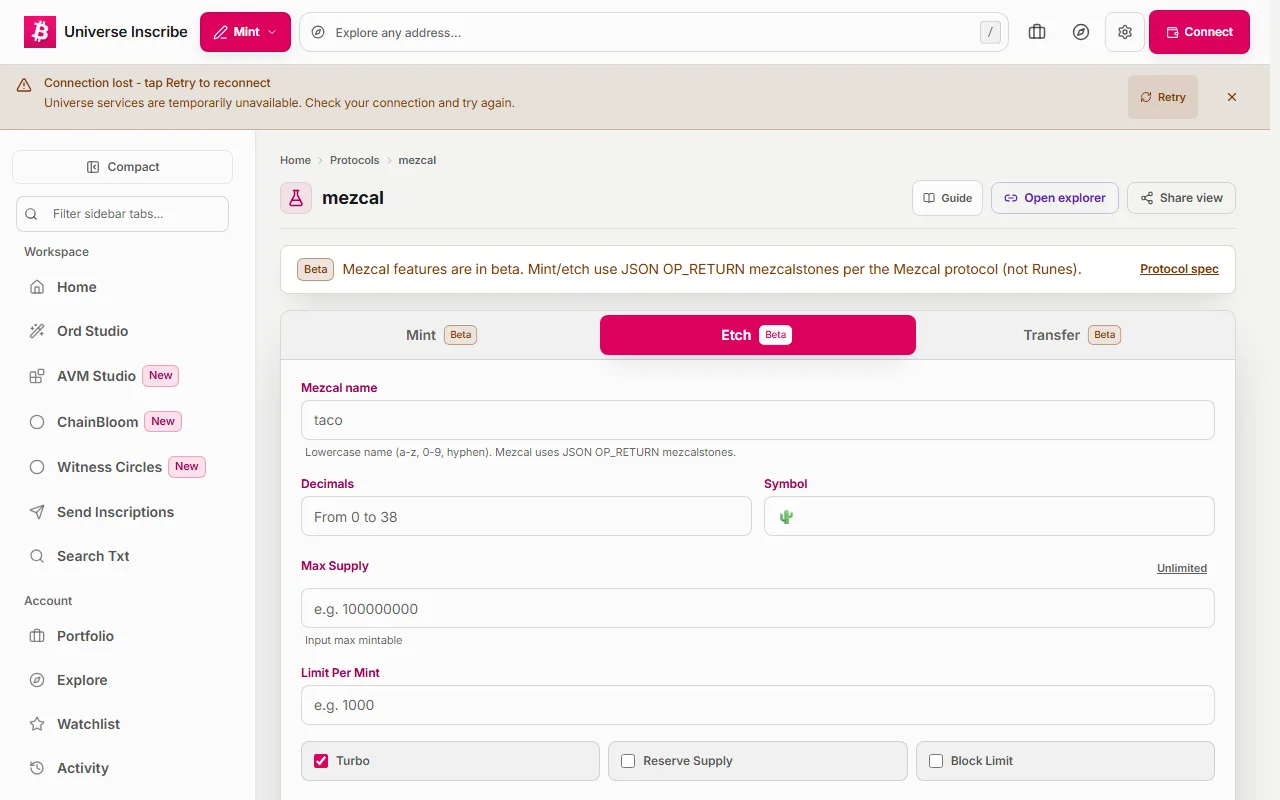The width and height of the screenshot is (1280, 800).
Task: Switch to the Transfer tab
Action: point(1072,335)
